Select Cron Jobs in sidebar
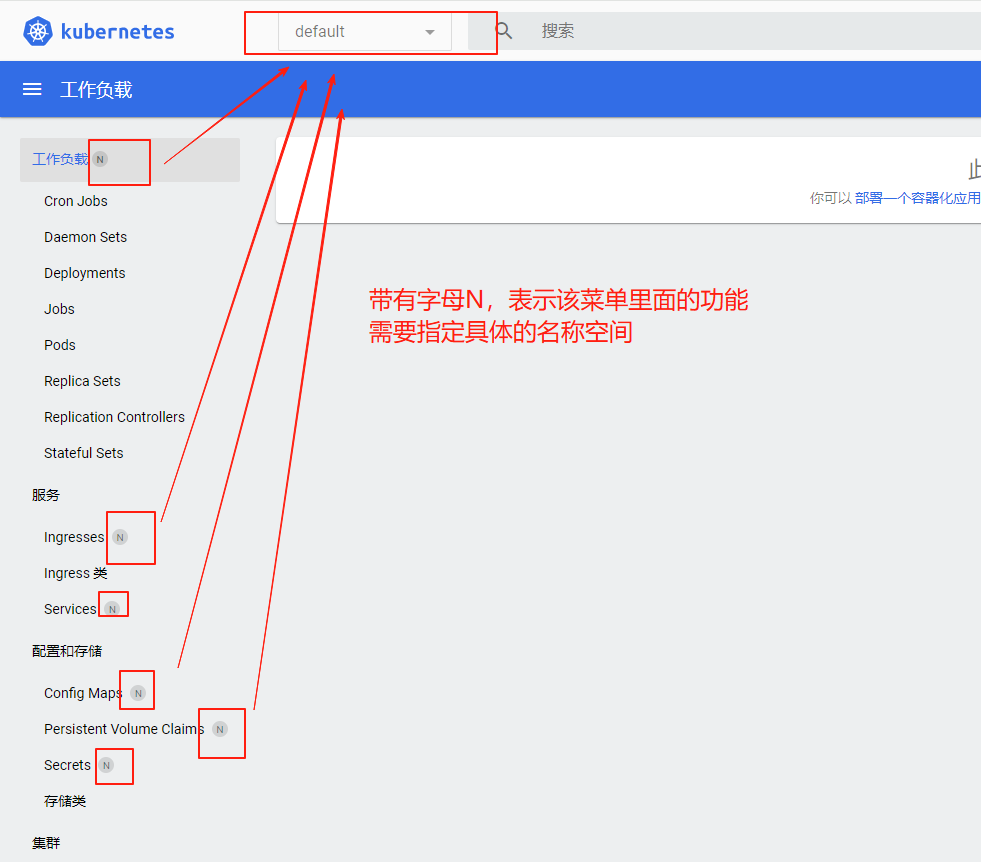This screenshot has height=862, width=981. tap(76, 201)
